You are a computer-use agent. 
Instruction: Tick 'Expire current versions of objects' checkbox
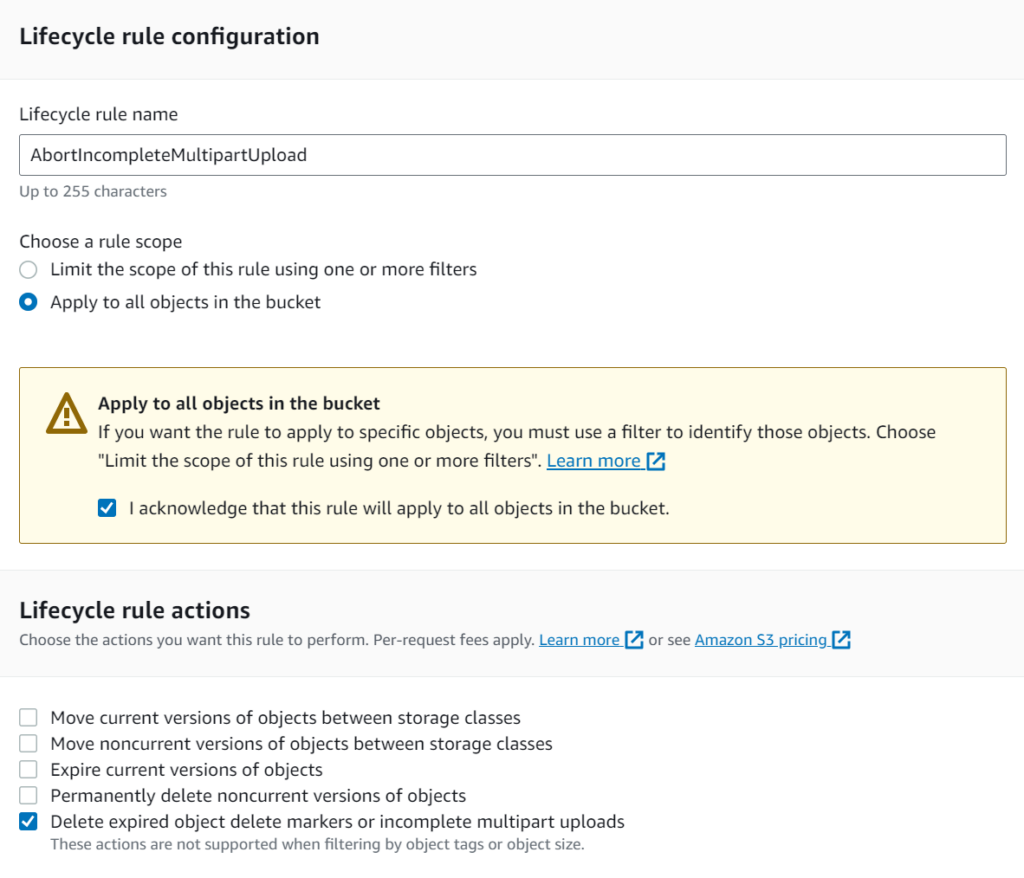pyautogui.click(x=29, y=770)
